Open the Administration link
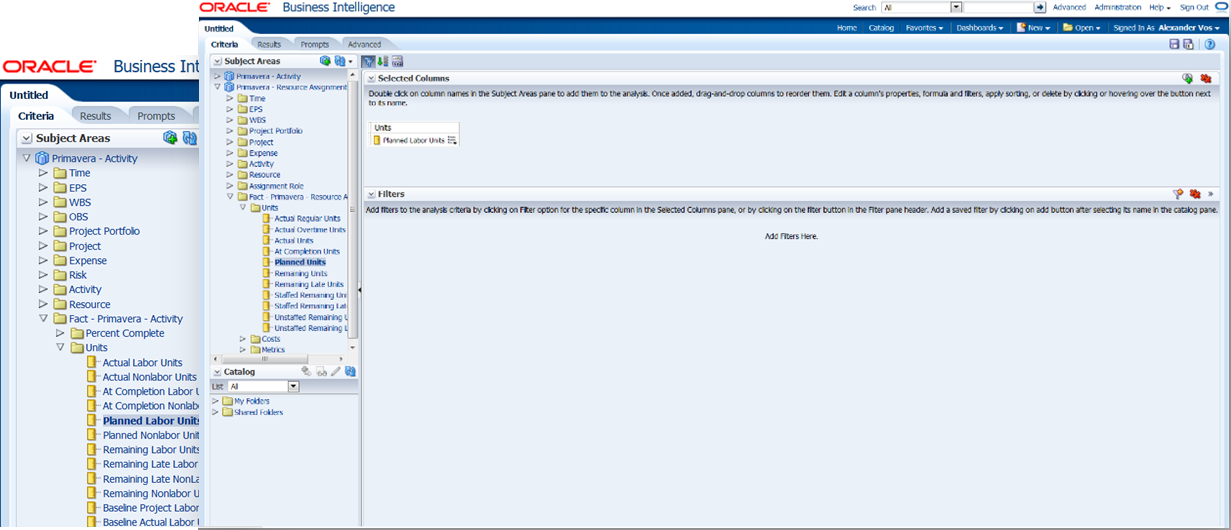The height and width of the screenshot is (530, 1231). tap(1118, 7)
